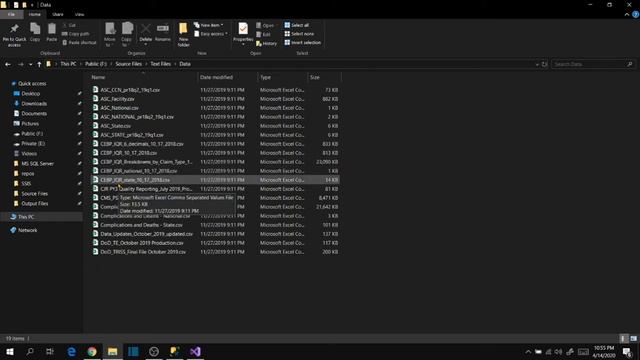640x360 pixels.
Task: Open the Move to menu
Action: tap(110, 35)
